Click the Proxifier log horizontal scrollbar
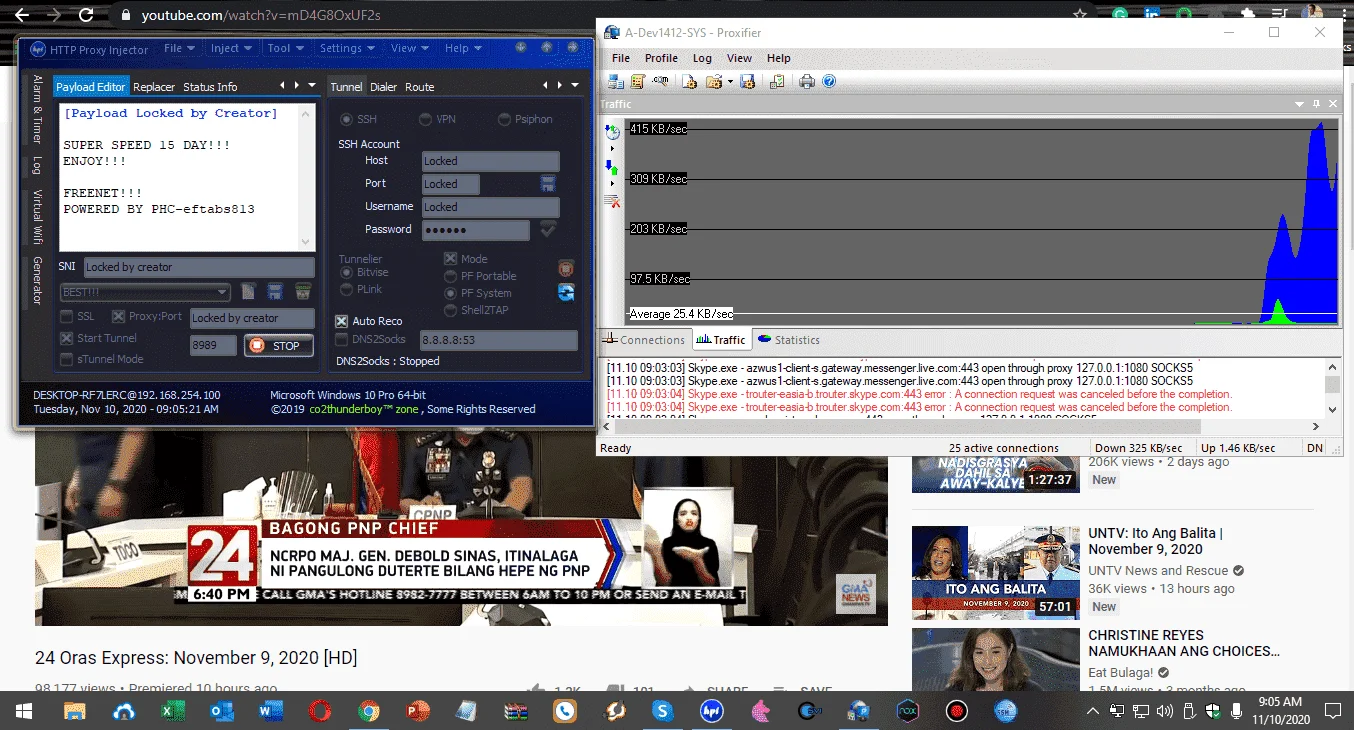1354x730 pixels. coord(959,427)
